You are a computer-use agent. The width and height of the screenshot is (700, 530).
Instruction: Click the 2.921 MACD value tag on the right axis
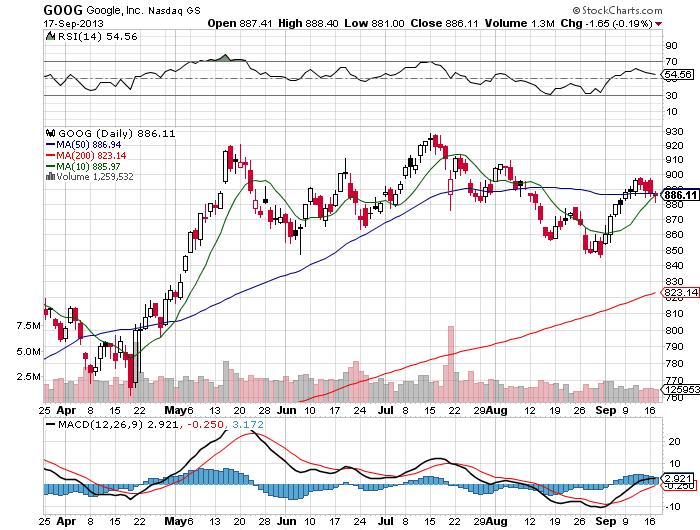679,478
